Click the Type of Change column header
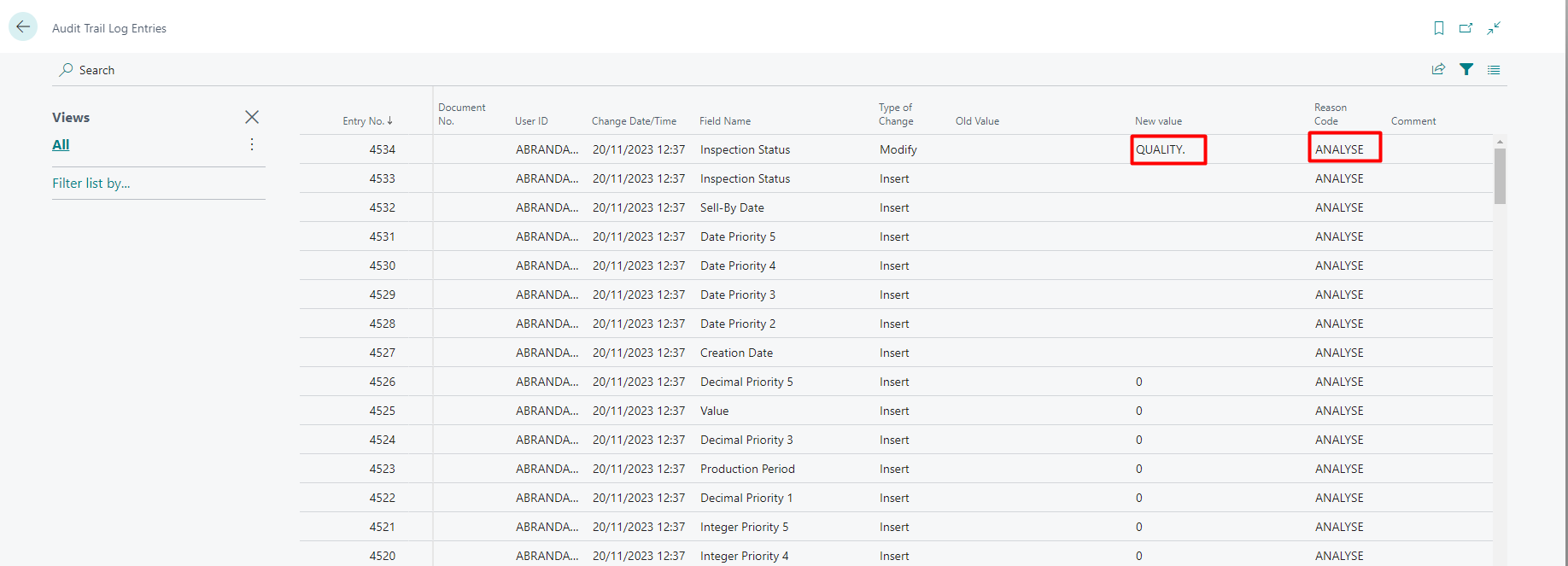 [896, 114]
